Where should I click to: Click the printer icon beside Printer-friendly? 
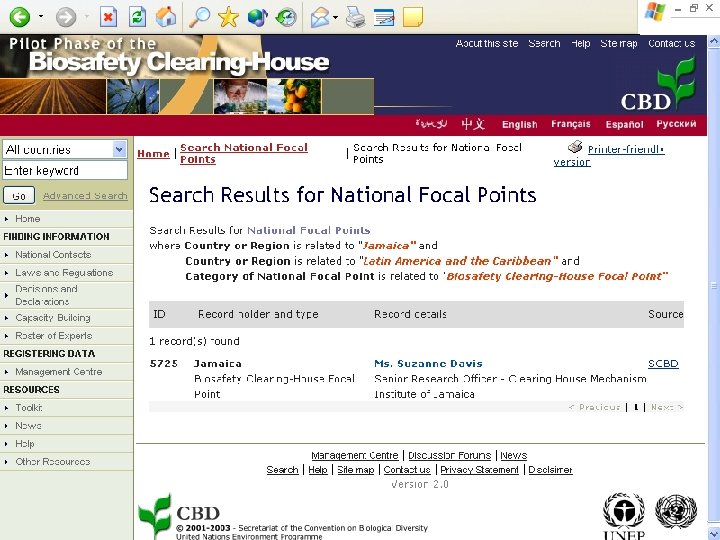[575, 147]
